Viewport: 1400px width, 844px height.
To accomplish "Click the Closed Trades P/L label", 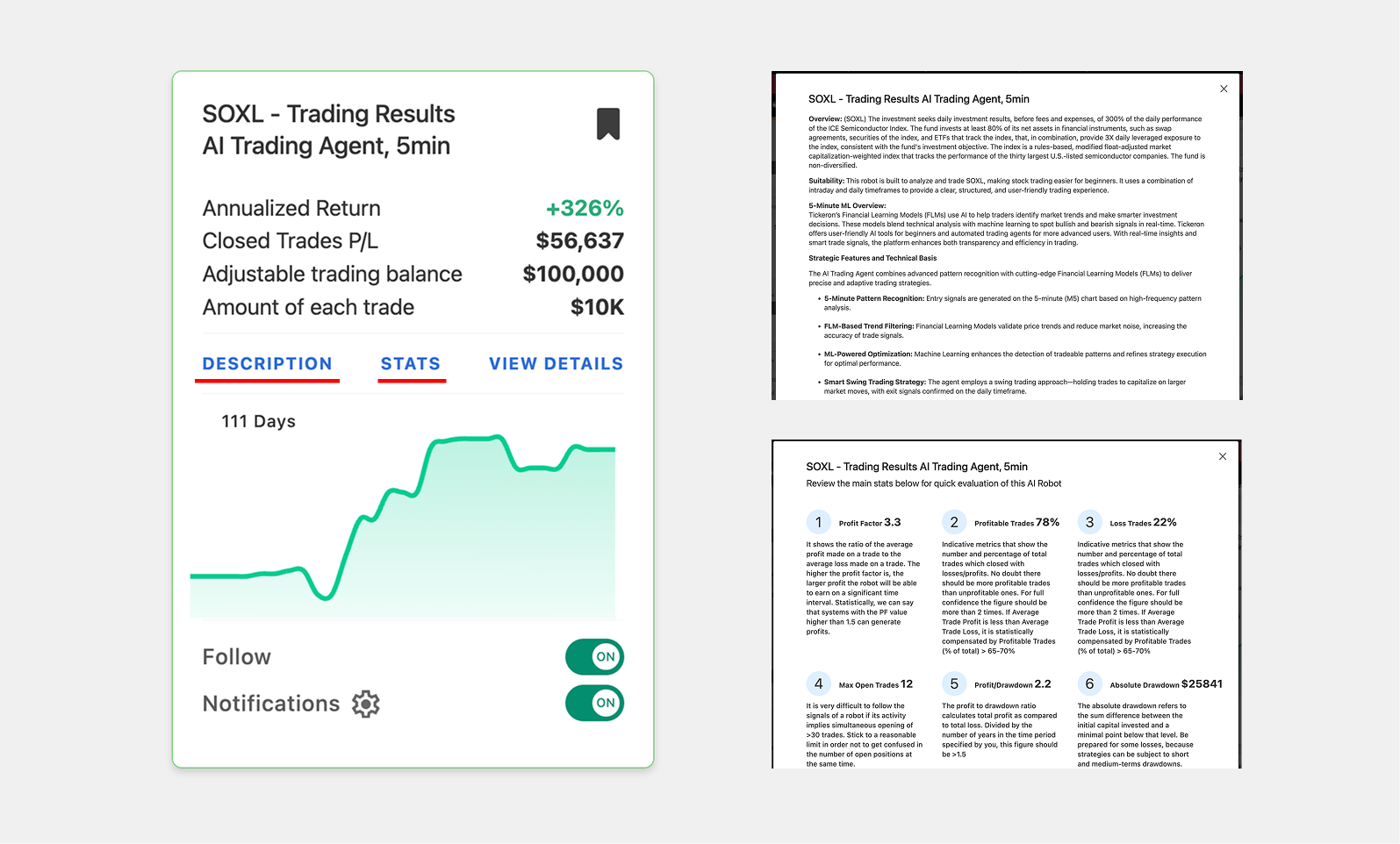I will coord(290,241).
